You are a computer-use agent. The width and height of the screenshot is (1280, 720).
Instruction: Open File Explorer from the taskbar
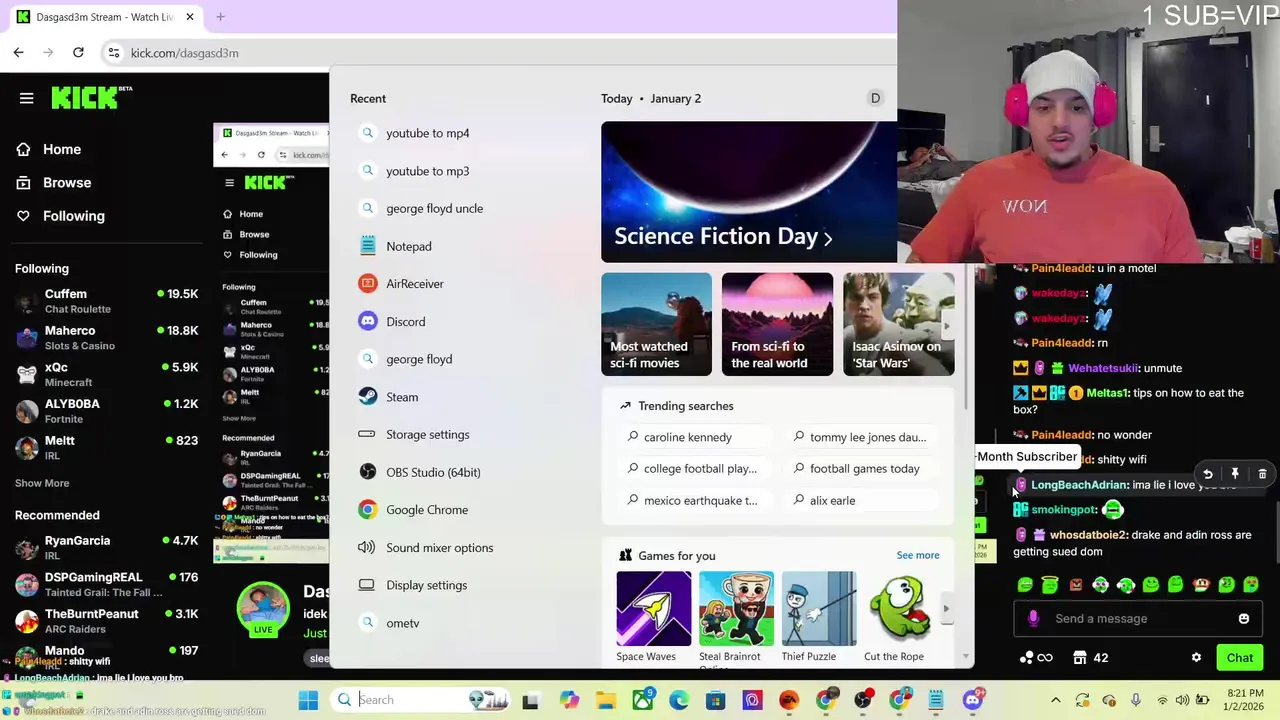606,700
